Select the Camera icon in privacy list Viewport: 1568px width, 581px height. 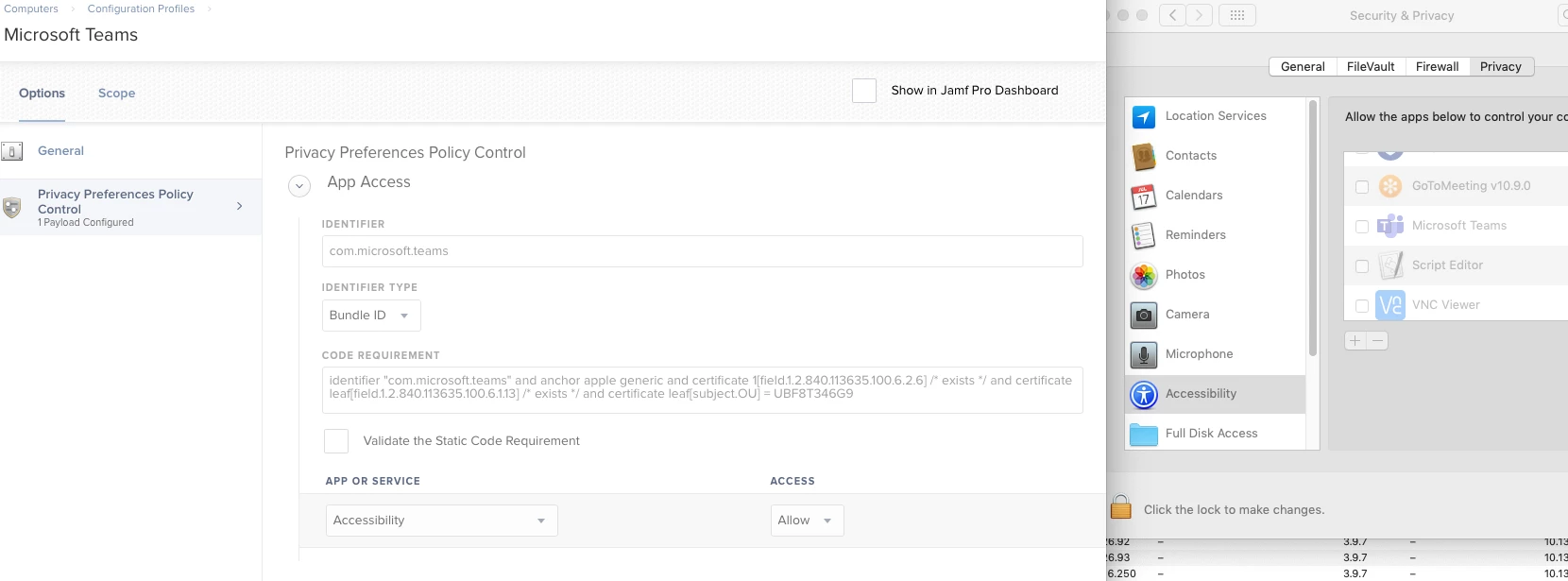click(1144, 315)
